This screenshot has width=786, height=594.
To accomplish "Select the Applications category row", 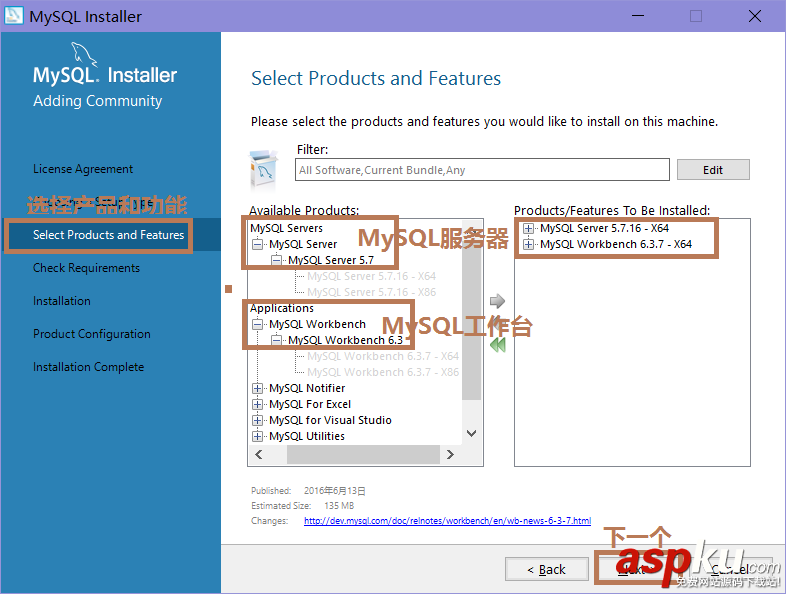I will pyautogui.click(x=282, y=308).
